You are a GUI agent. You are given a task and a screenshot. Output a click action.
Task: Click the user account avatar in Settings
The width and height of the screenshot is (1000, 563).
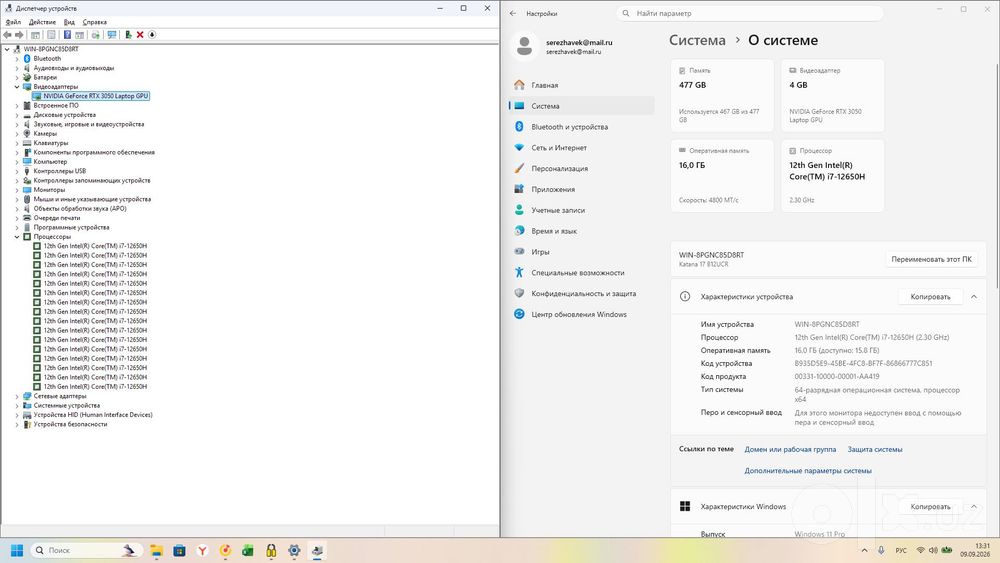(524, 46)
